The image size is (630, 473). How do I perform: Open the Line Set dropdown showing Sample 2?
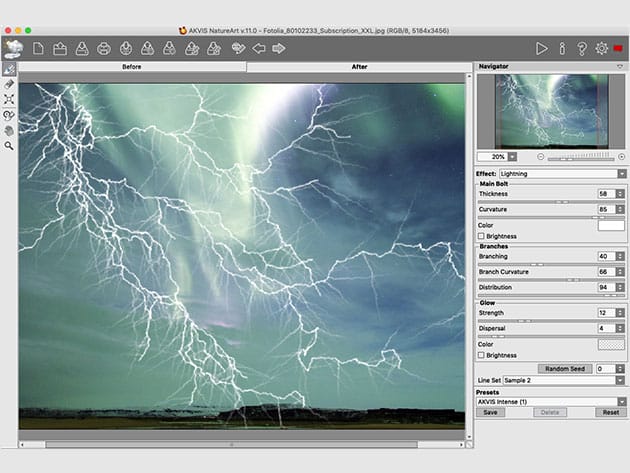(562, 381)
